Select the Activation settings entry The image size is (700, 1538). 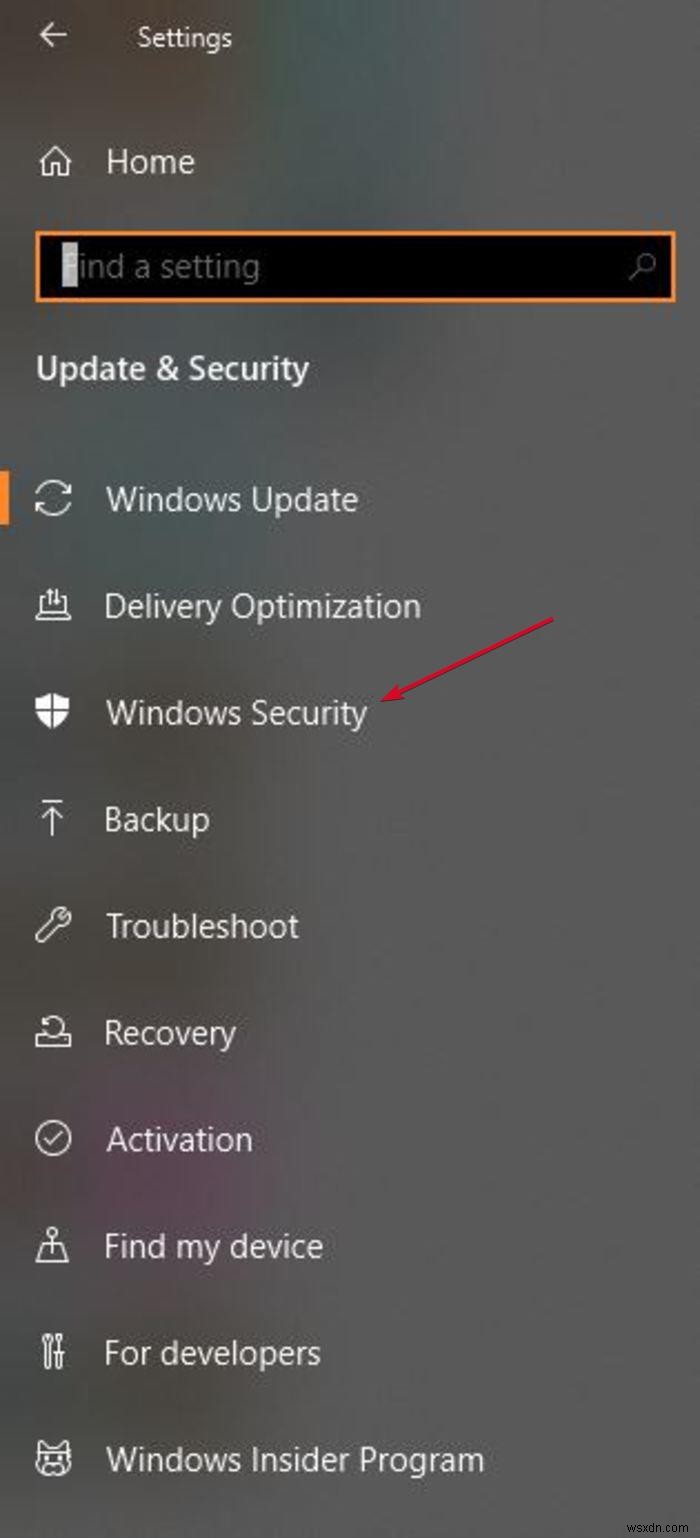(x=178, y=1139)
